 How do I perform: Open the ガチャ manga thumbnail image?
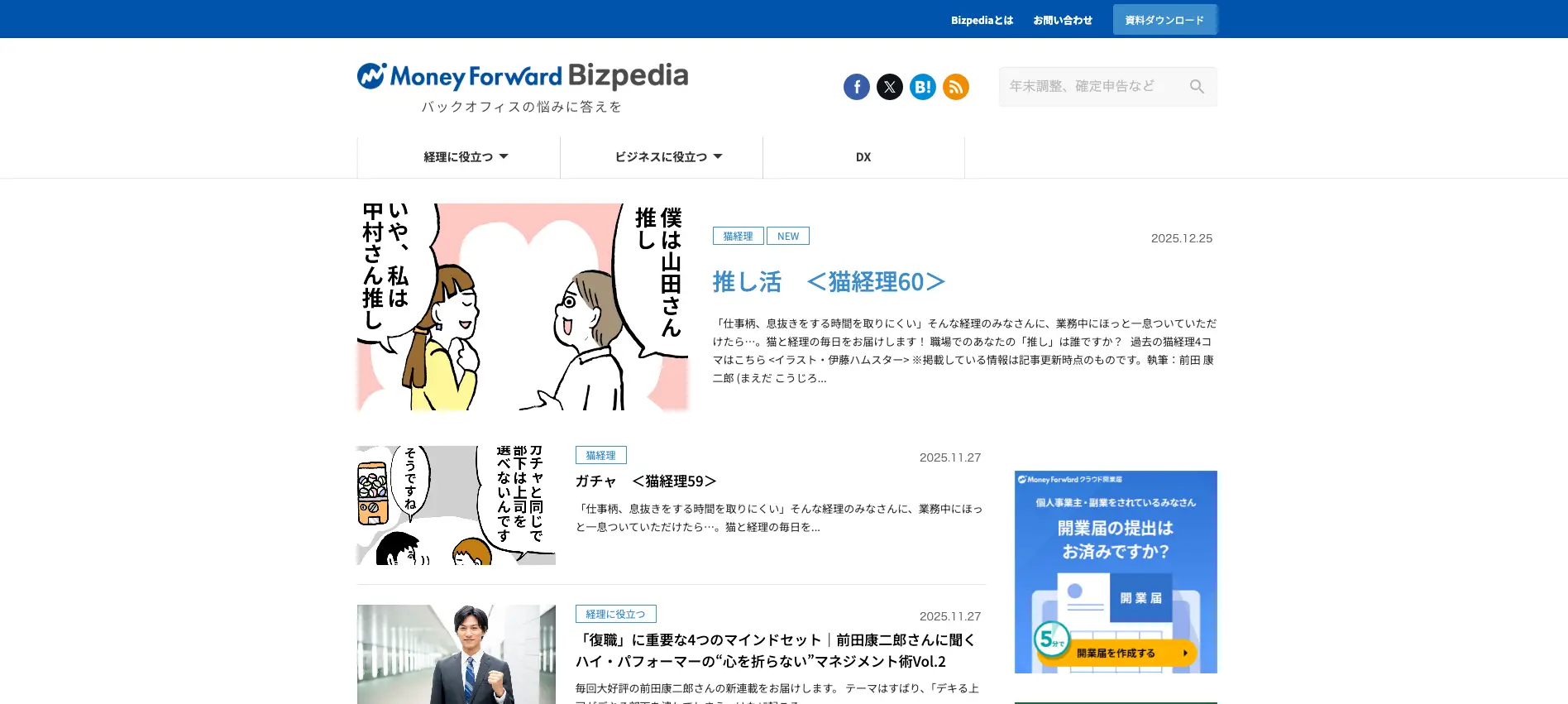(457, 505)
